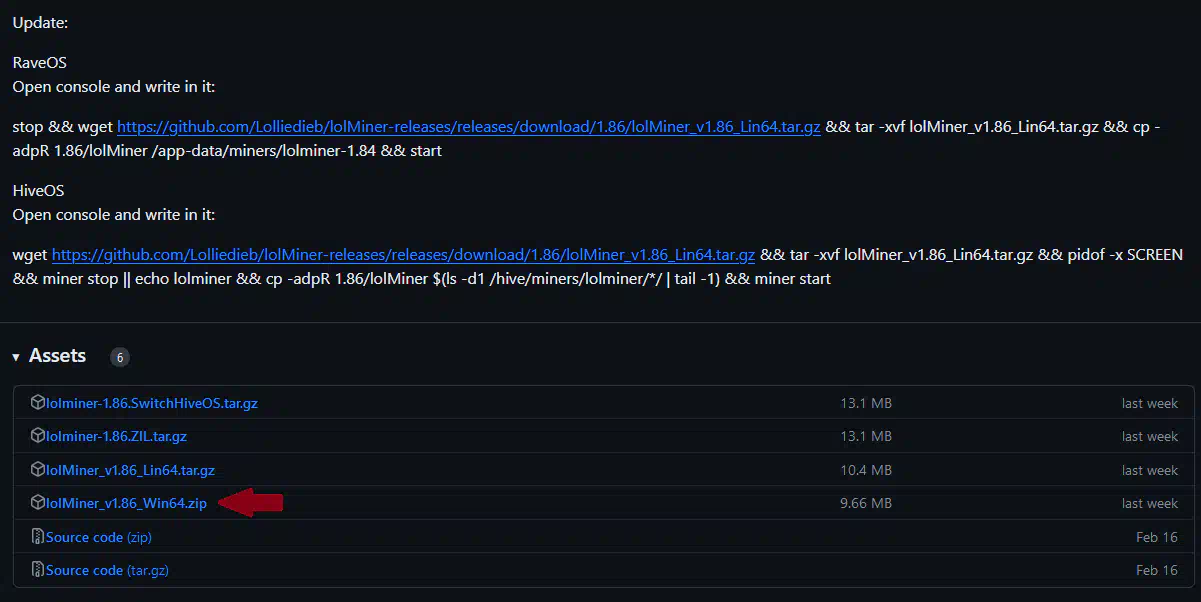Click last week date of ZIL row
The image size is (1201, 602).
[x=1150, y=437]
